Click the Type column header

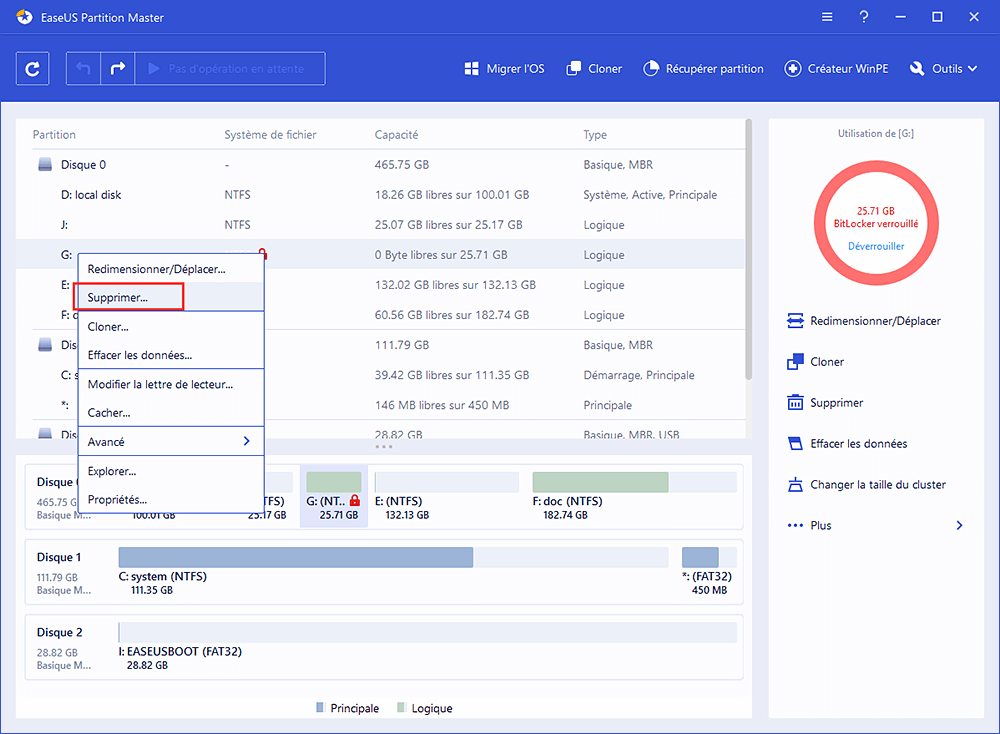(x=595, y=135)
